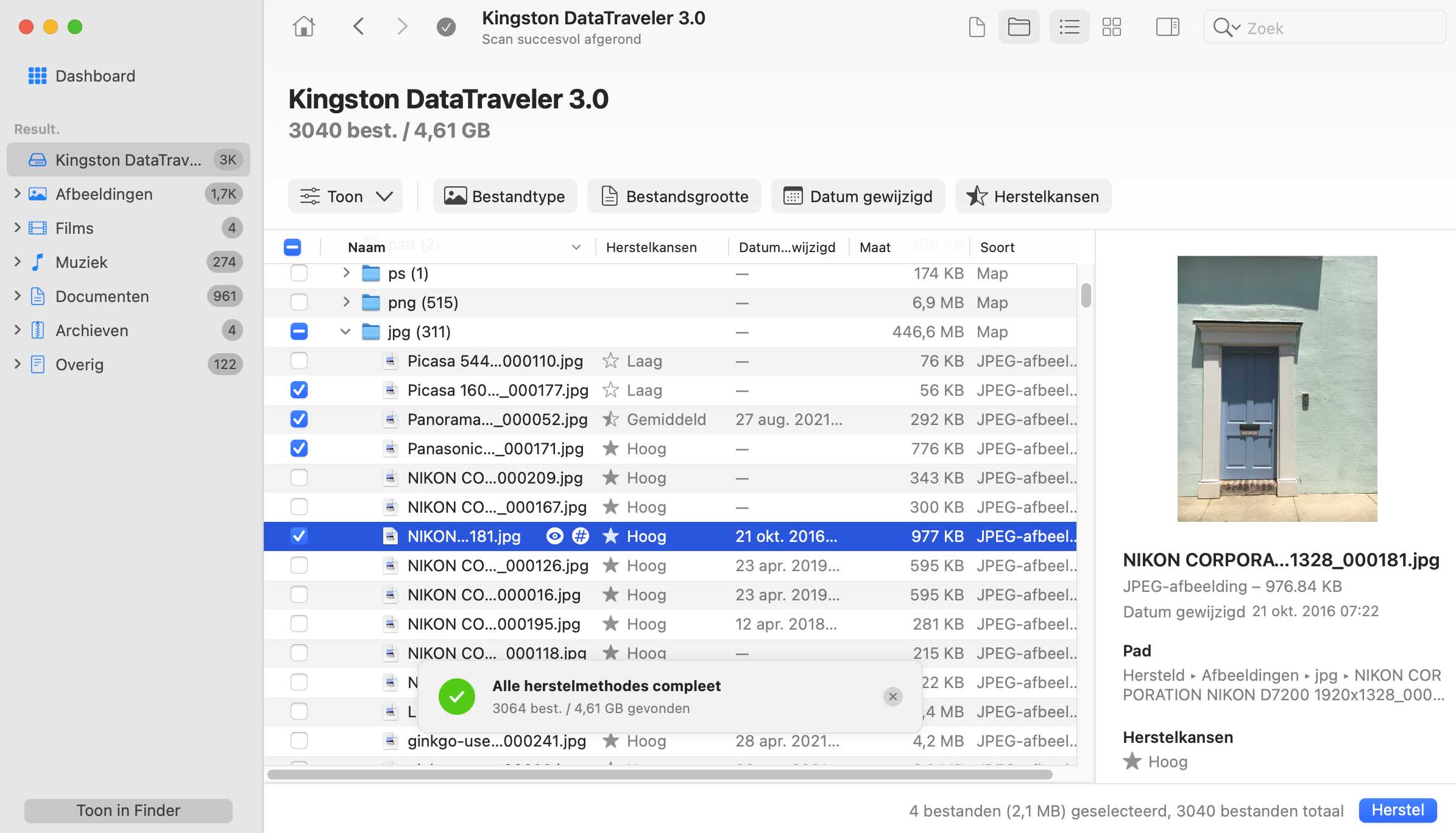Dismiss the Alle herstelmethodes compleet notification

click(x=892, y=697)
